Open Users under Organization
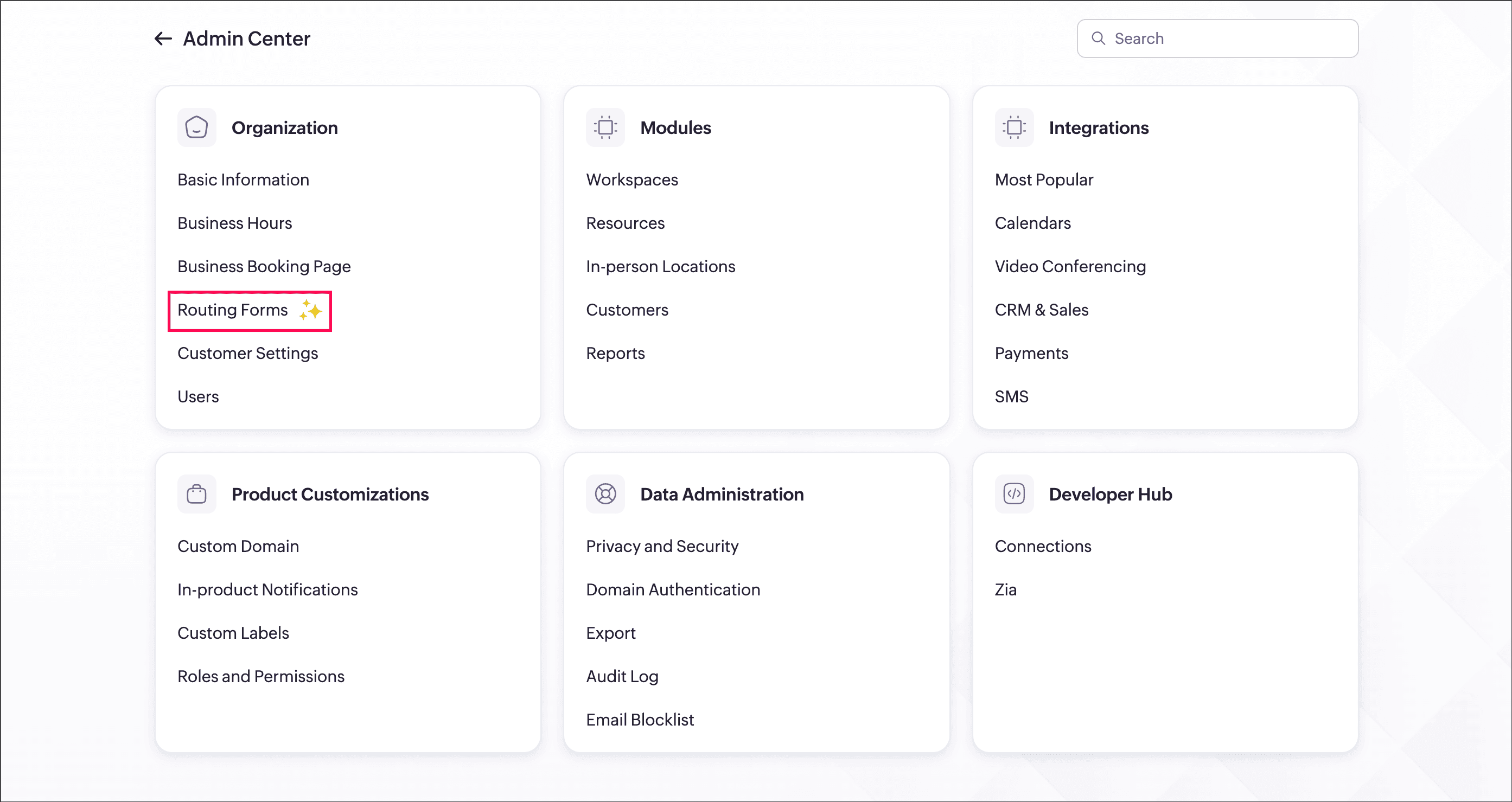The image size is (1512, 802). pyautogui.click(x=198, y=396)
